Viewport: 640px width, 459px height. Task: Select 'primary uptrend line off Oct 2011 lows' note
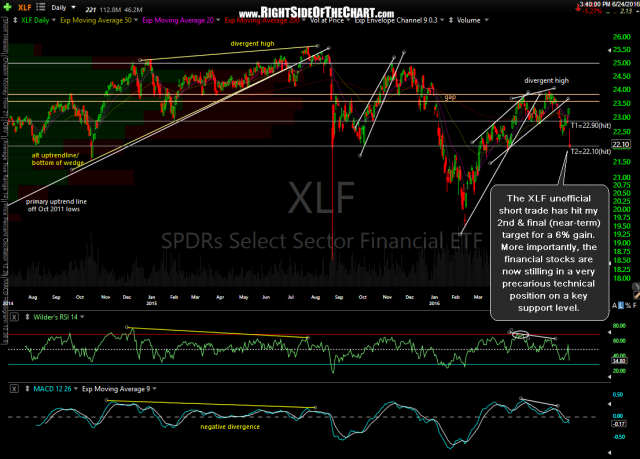point(56,205)
